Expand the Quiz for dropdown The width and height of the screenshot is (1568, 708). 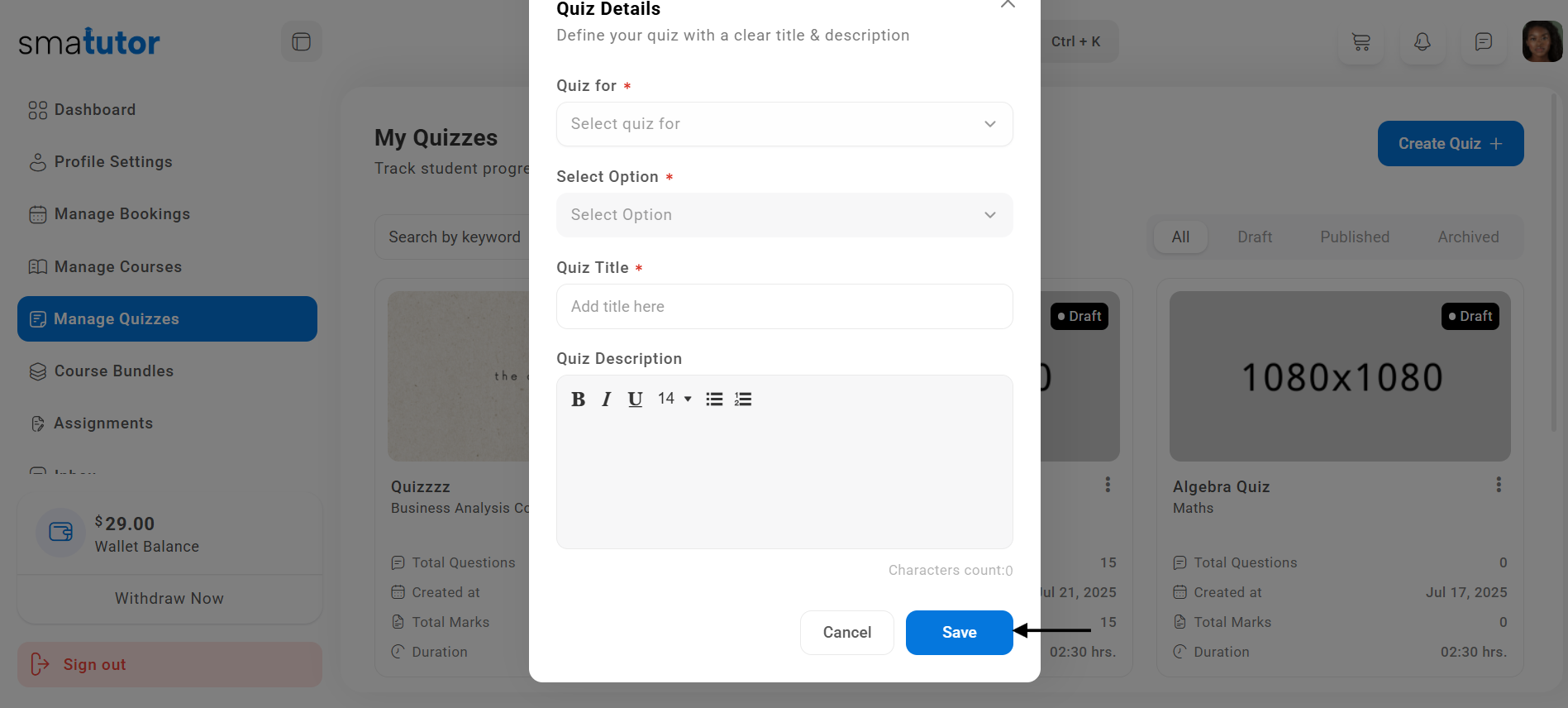tap(784, 124)
